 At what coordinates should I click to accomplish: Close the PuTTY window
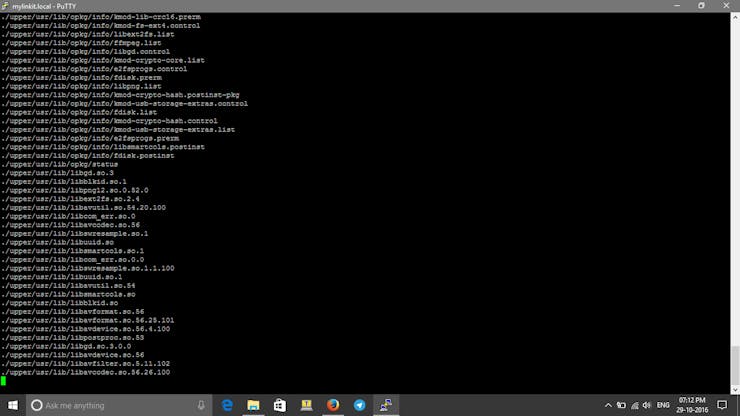coord(726,6)
